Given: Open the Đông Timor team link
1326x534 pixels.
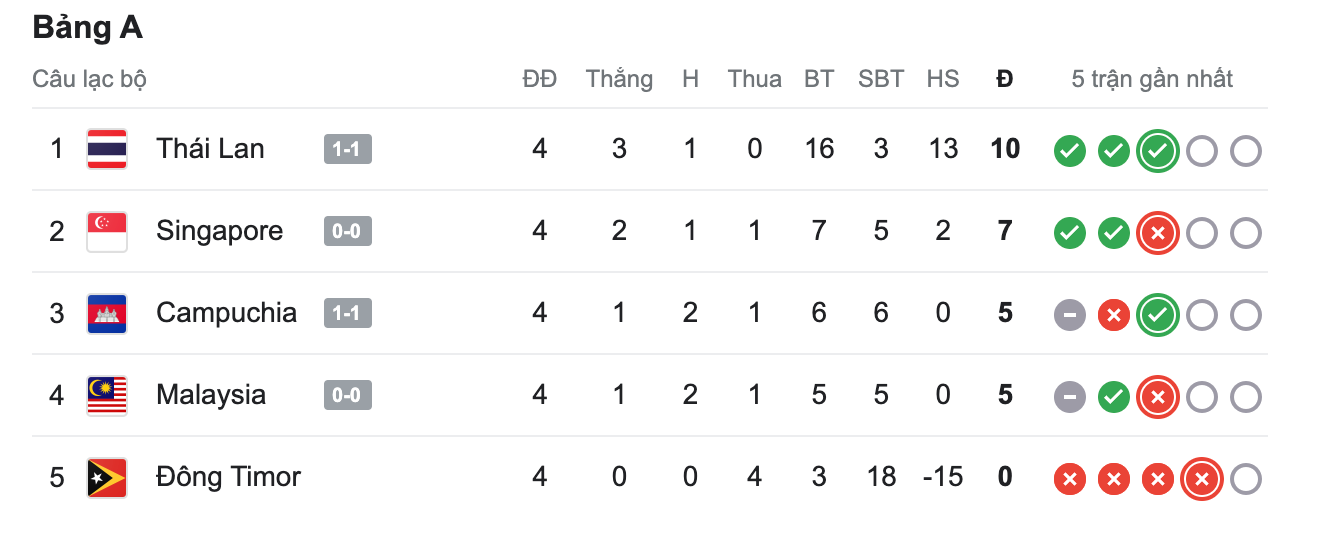Looking at the screenshot, I should (228, 477).
